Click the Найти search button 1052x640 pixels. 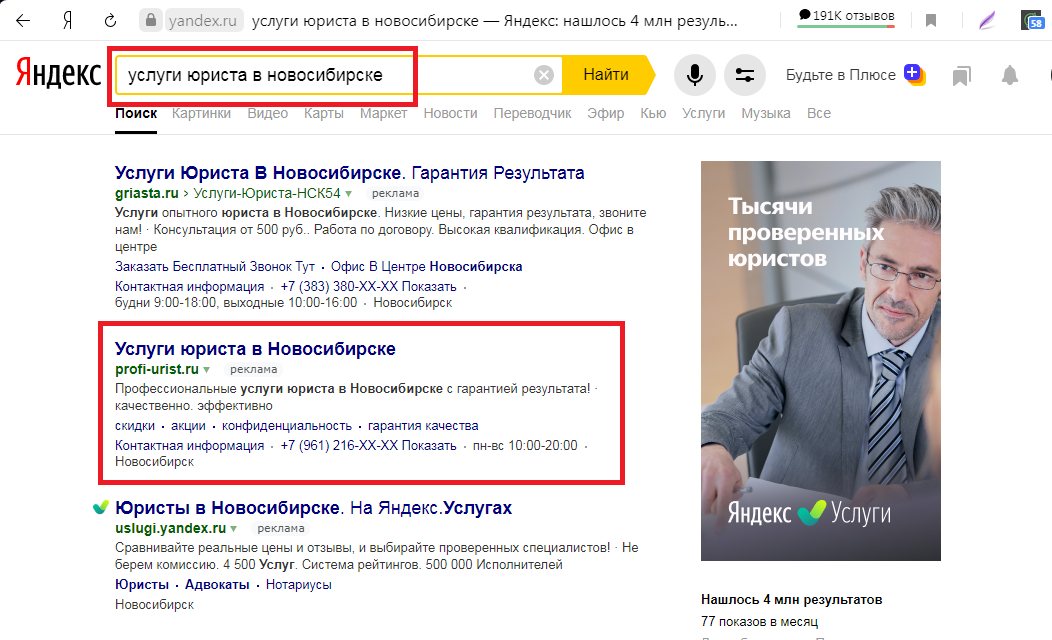607,74
